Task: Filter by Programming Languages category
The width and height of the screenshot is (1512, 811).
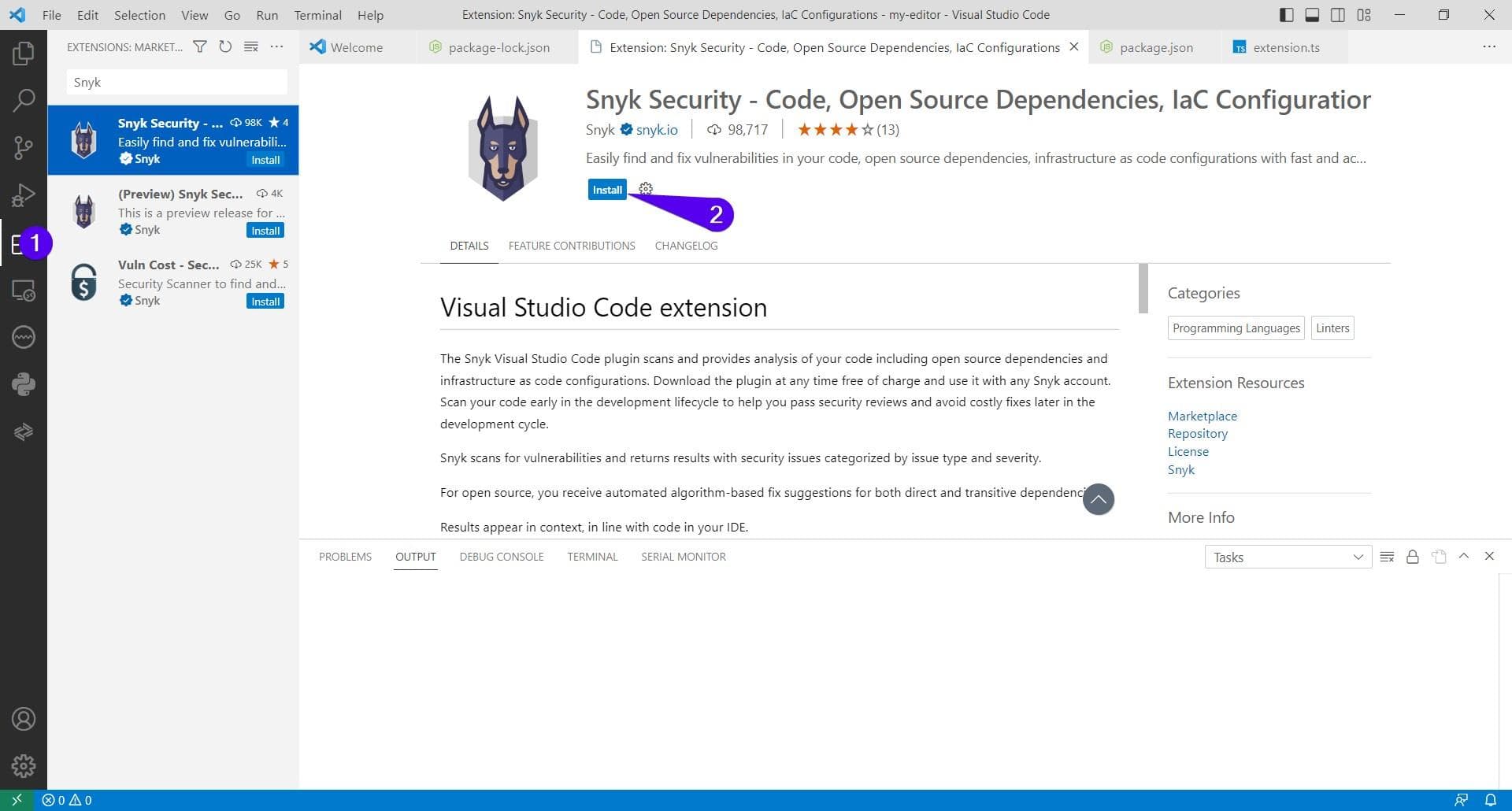Action: (1236, 328)
